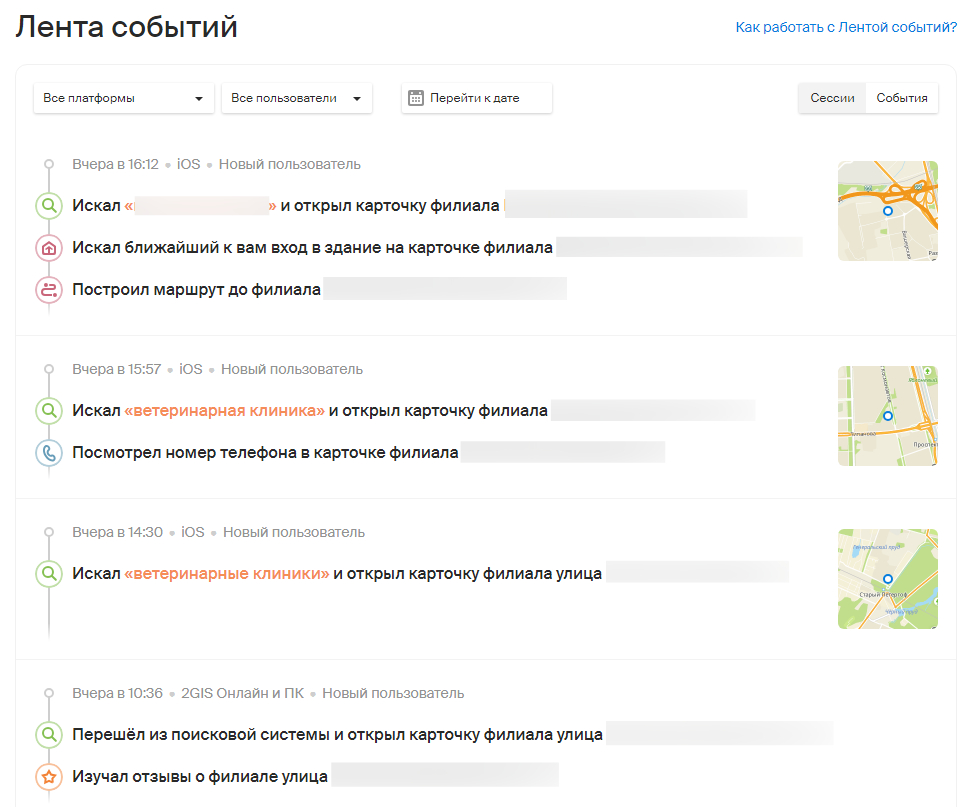The width and height of the screenshot is (971, 807).
Task: Click the search icon beside «ветеринарные клиники»
Action: [49, 574]
